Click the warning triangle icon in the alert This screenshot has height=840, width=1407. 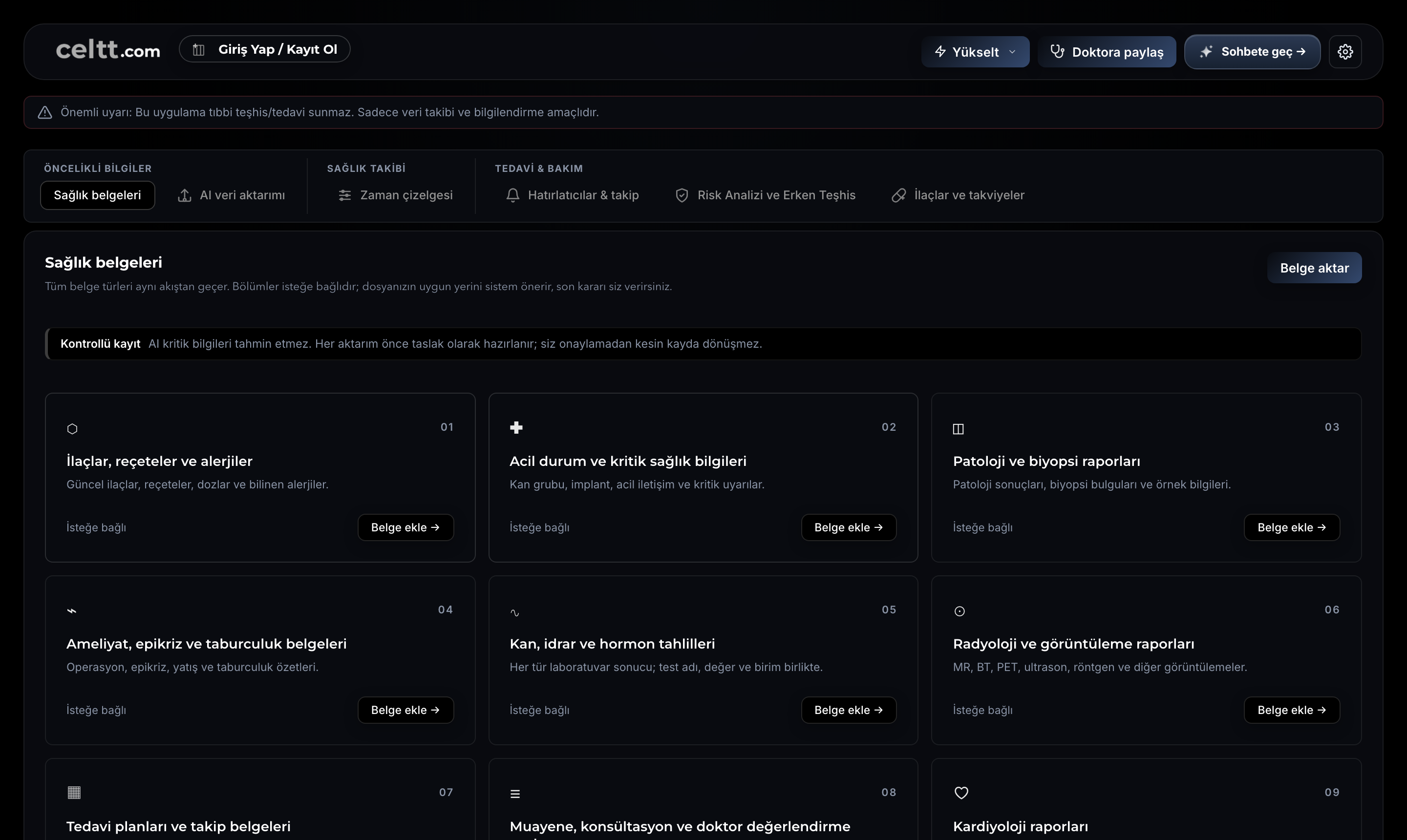[45, 112]
